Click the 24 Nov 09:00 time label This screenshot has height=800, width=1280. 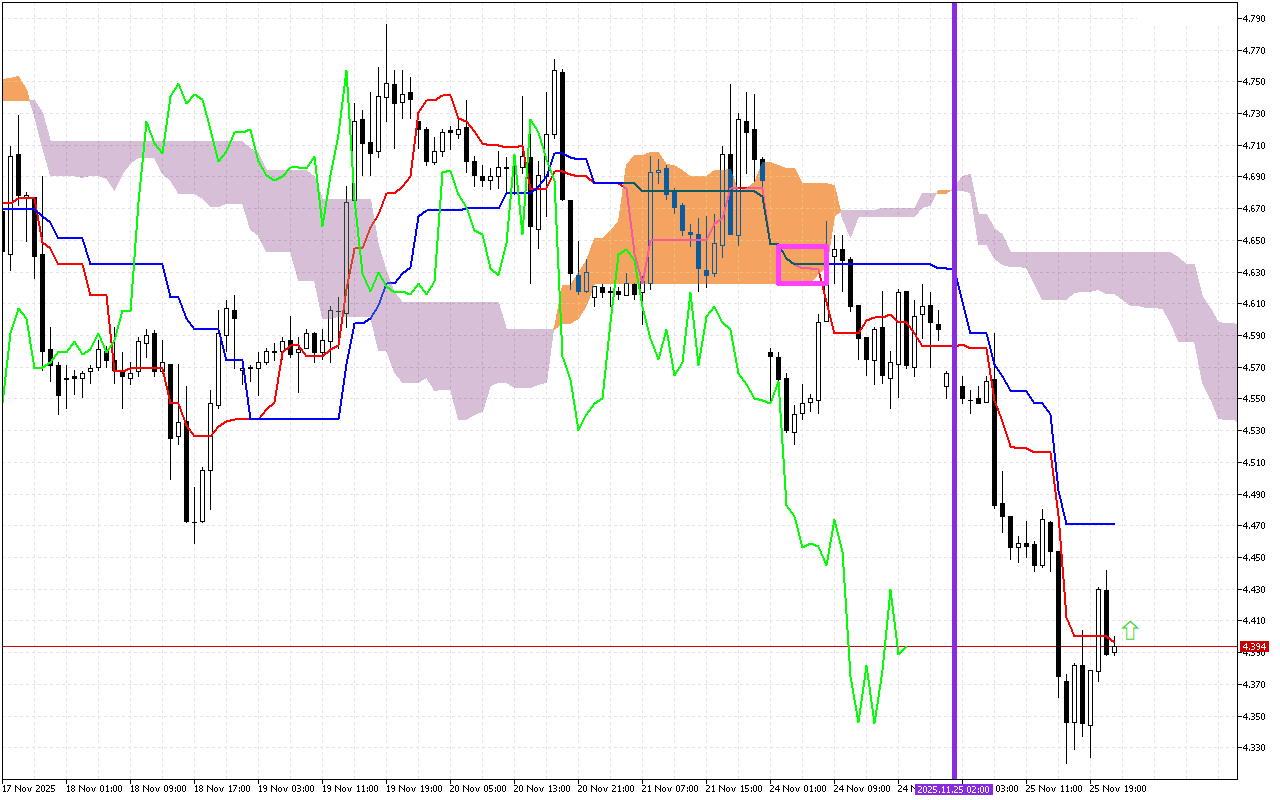point(861,788)
